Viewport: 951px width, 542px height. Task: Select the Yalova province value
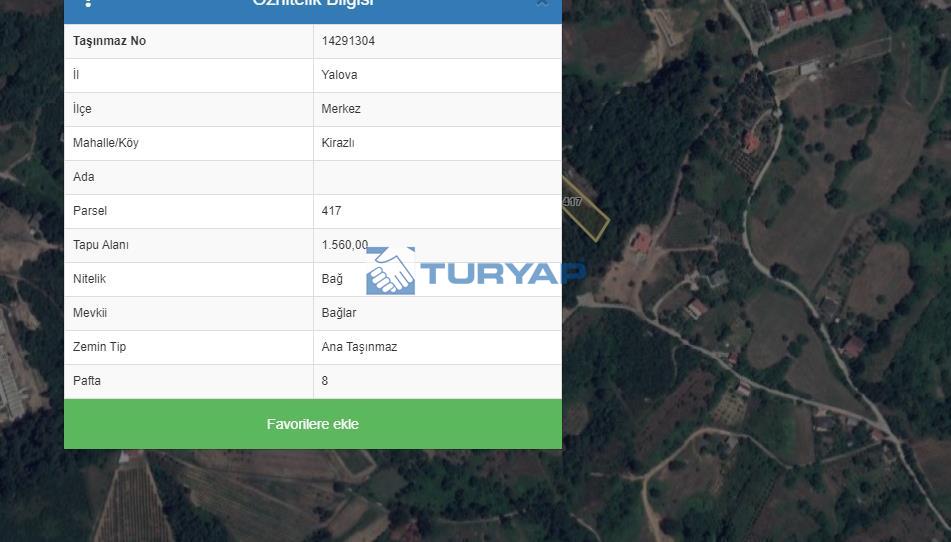pos(339,75)
